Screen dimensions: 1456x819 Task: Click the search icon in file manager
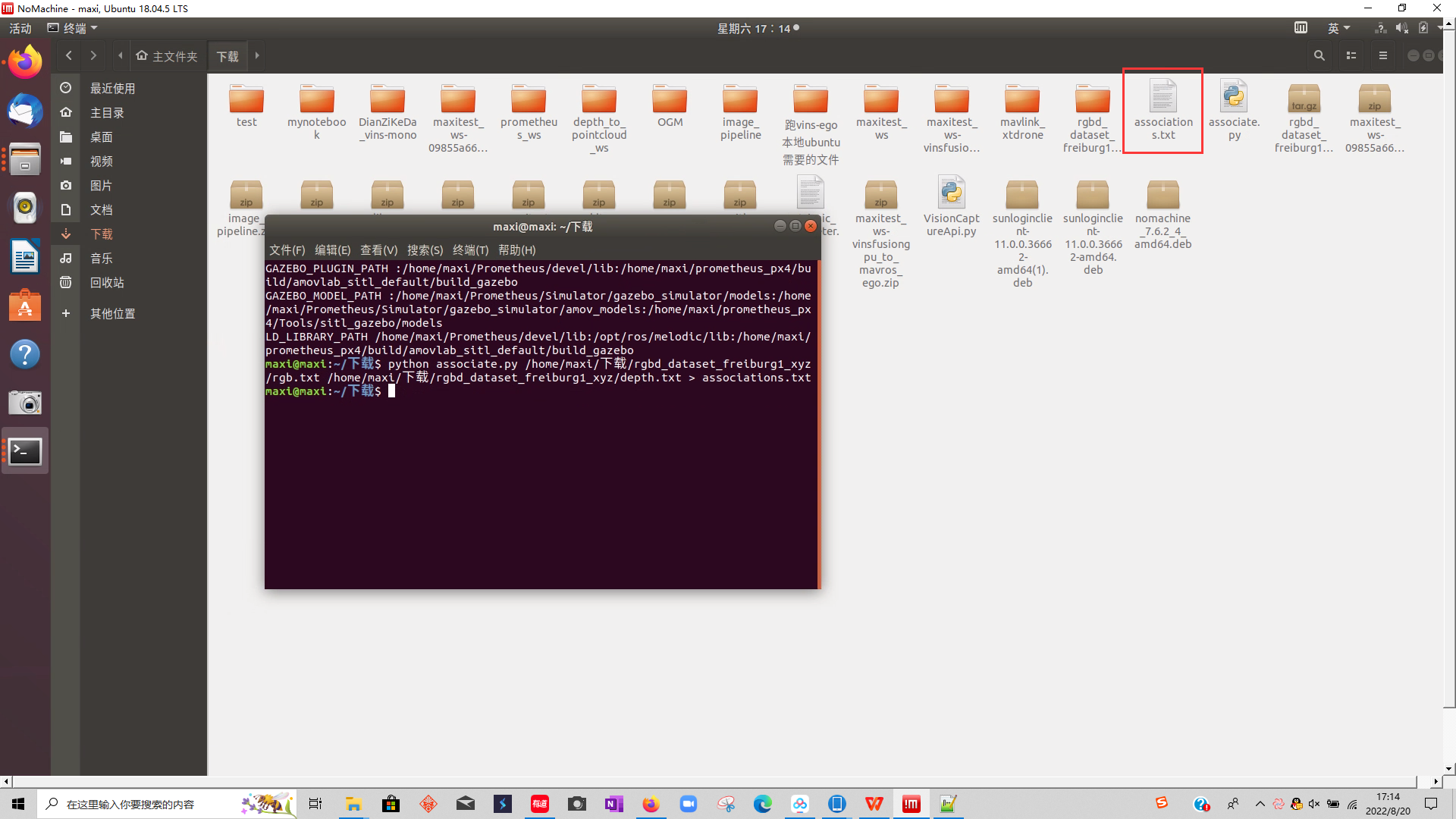tap(1319, 55)
